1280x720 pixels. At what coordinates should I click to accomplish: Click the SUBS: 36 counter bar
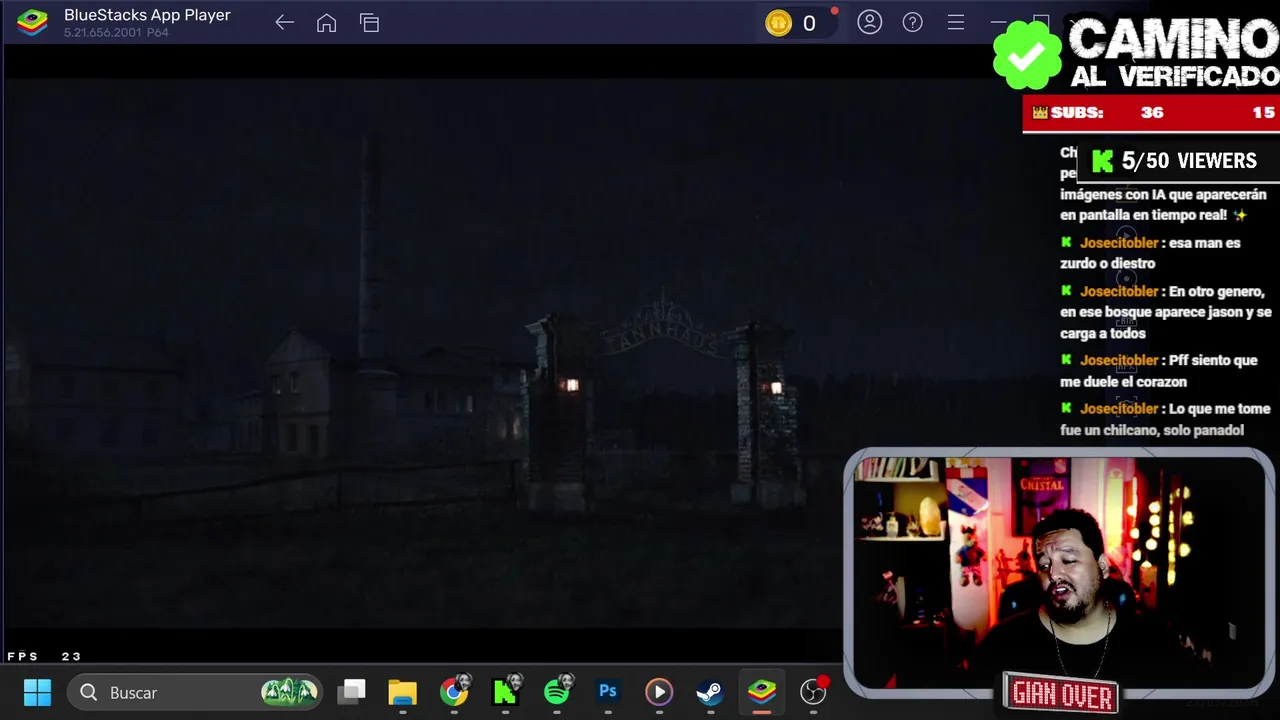click(x=1151, y=113)
